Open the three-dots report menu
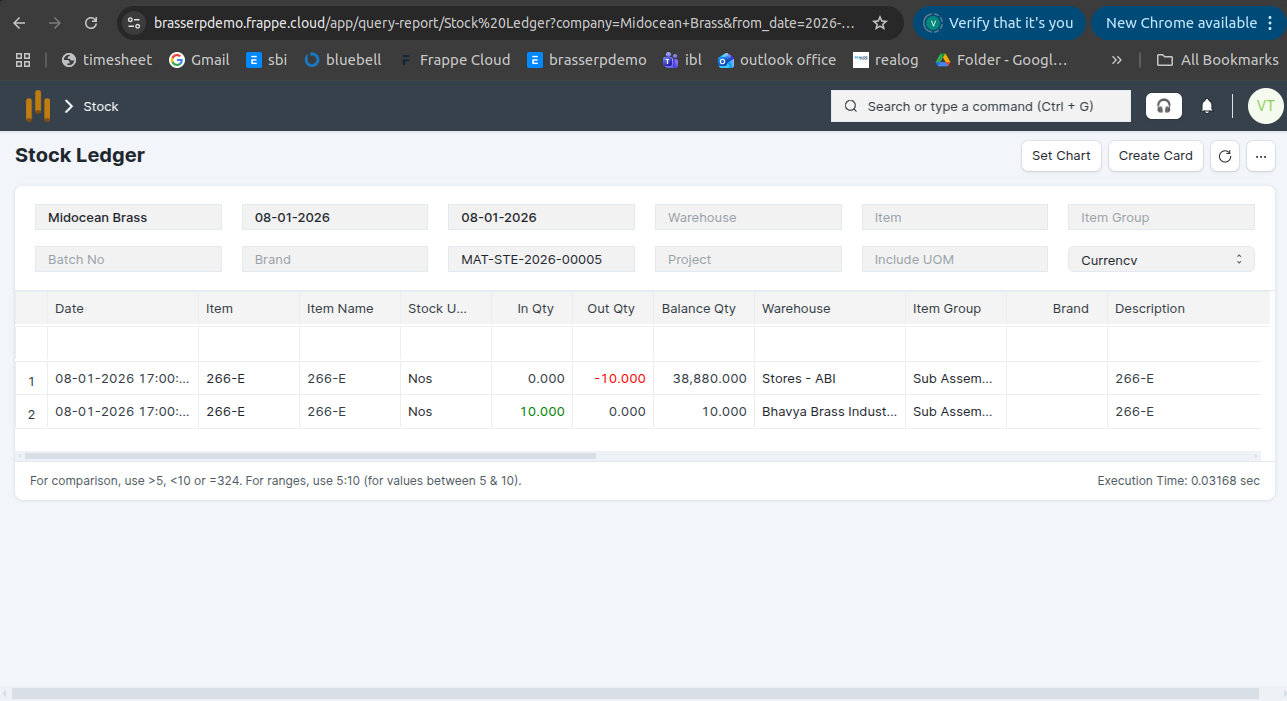This screenshot has height=701, width=1287. [1260, 156]
